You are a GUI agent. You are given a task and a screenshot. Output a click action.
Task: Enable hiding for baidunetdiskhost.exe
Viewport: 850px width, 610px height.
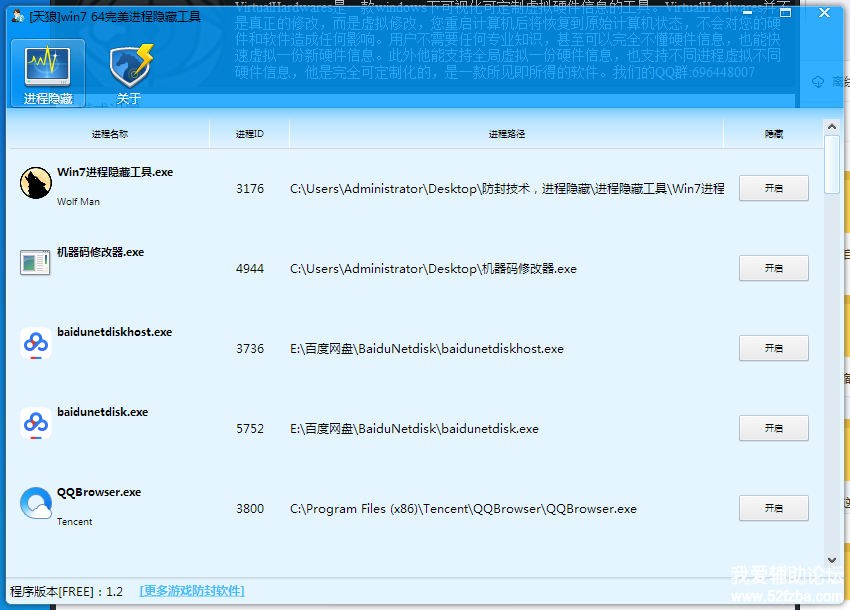(774, 348)
